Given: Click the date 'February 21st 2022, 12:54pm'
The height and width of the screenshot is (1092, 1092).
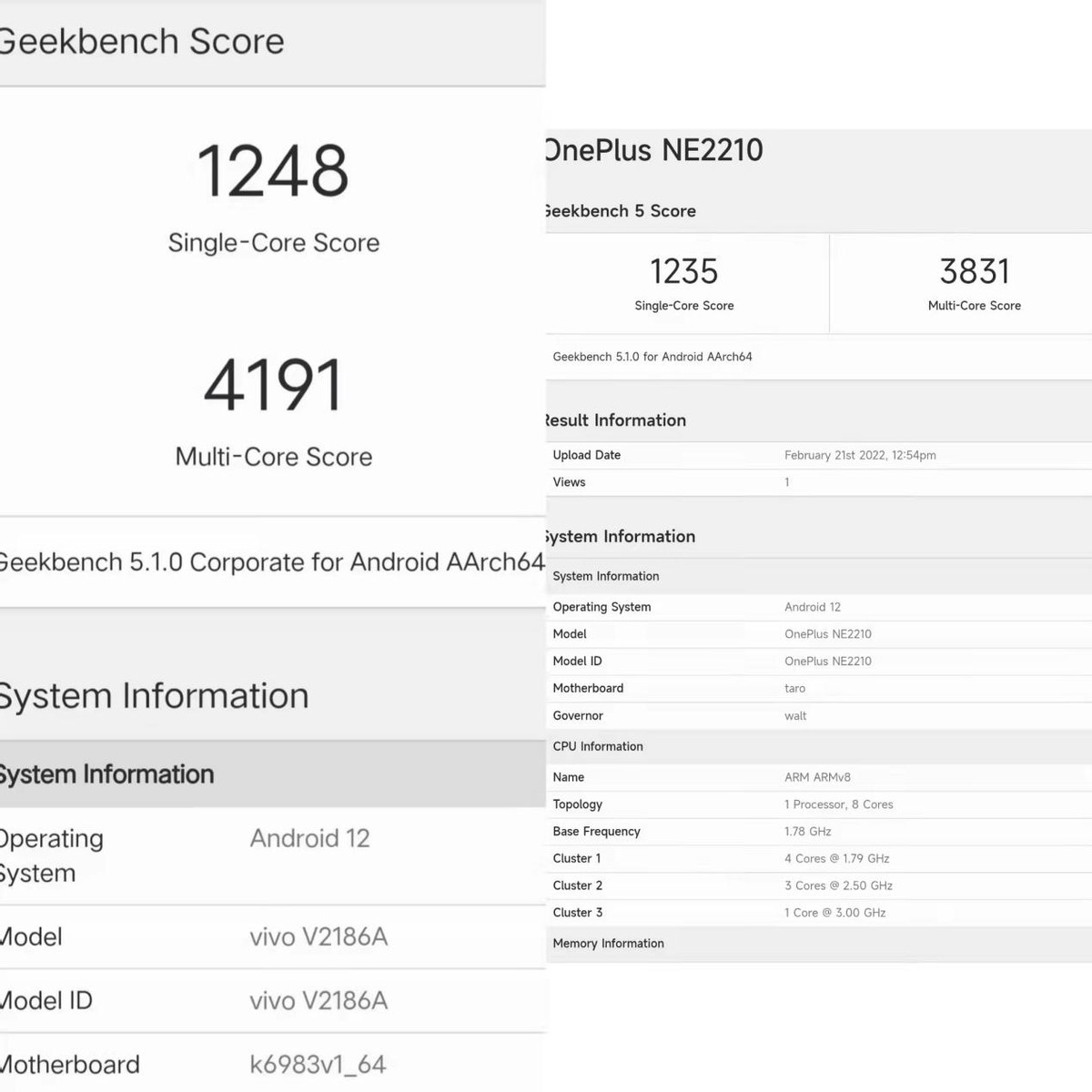Looking at the screenshot, I should click(860, 455).
